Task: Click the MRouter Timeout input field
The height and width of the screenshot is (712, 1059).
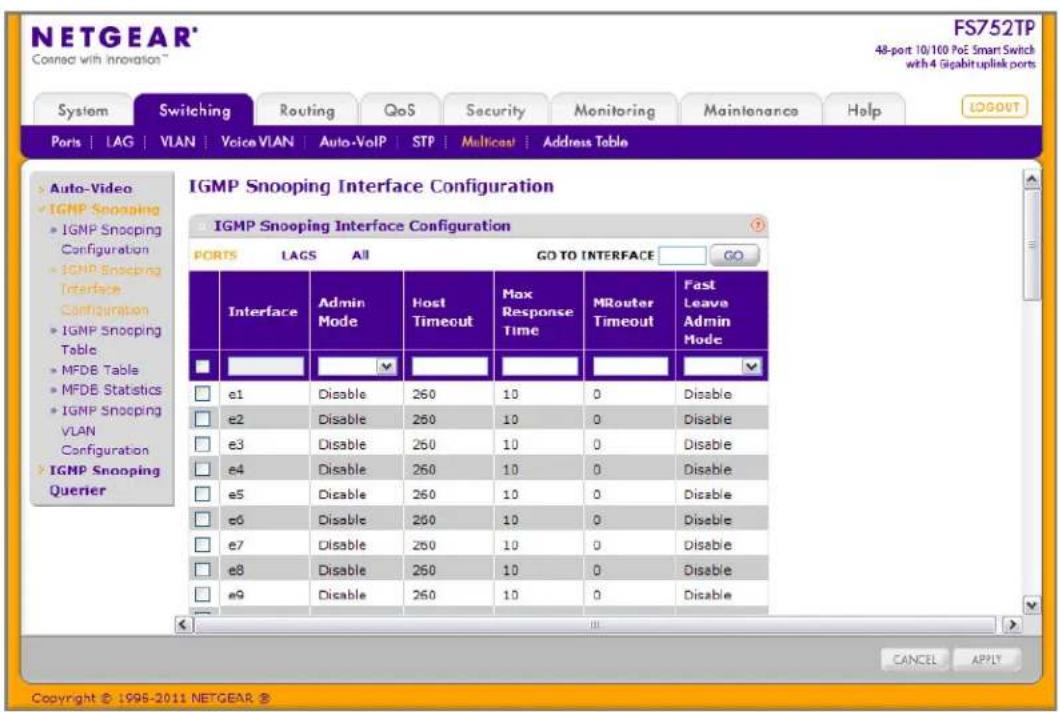Action: pos(630,366)
